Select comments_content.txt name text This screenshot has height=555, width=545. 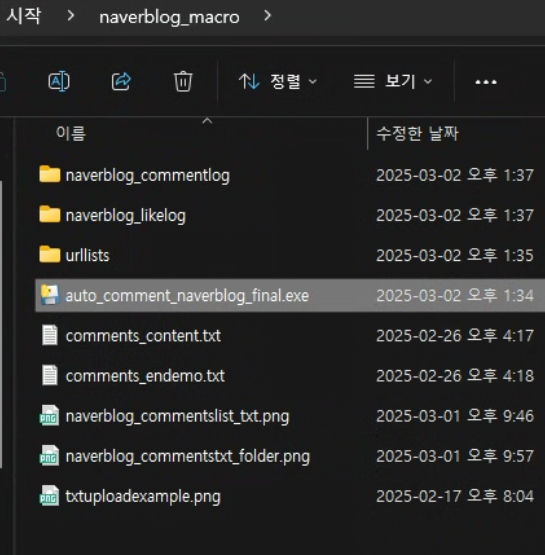(143, 336)
